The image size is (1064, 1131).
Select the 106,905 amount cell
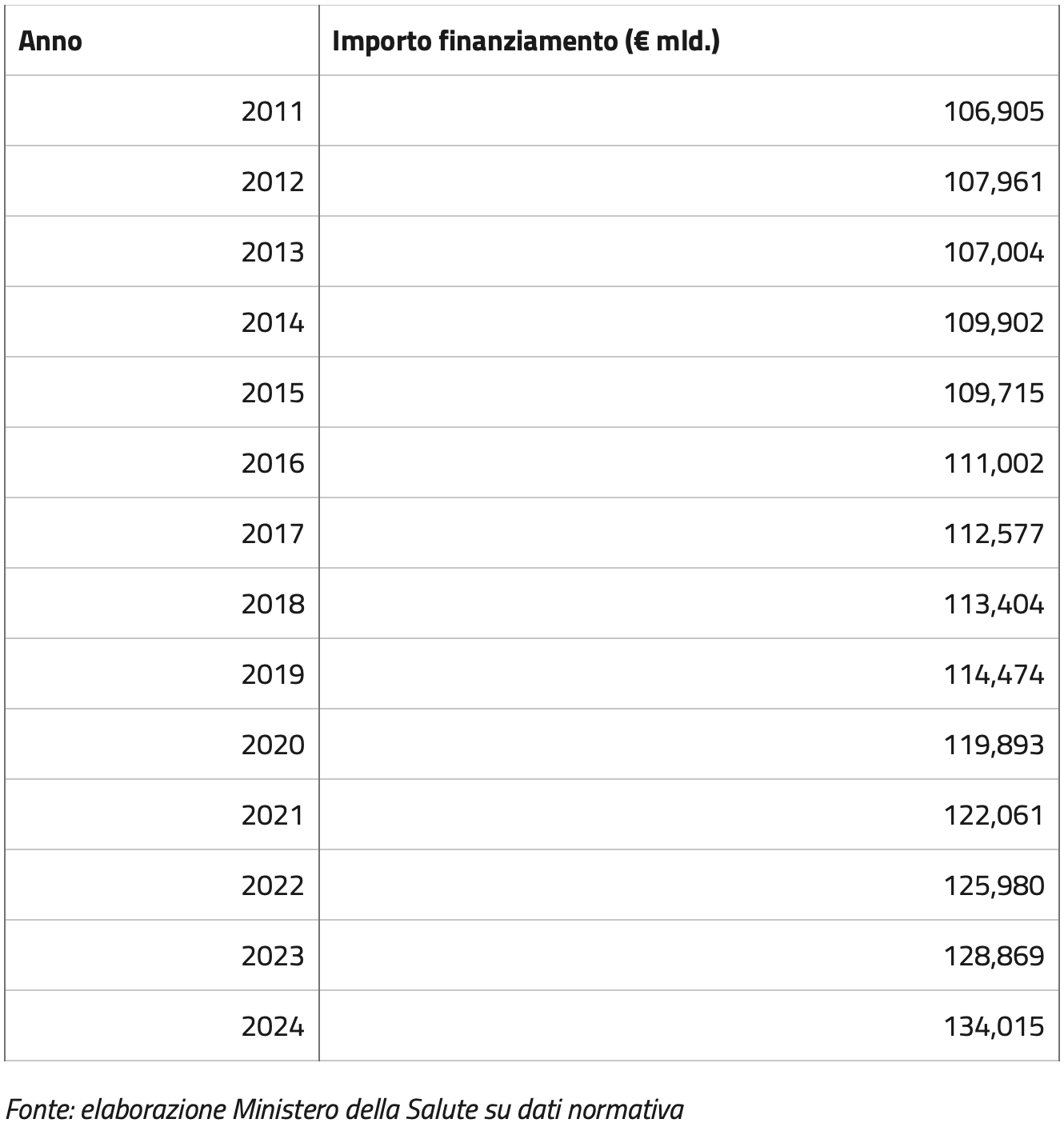tap(994, 111)
